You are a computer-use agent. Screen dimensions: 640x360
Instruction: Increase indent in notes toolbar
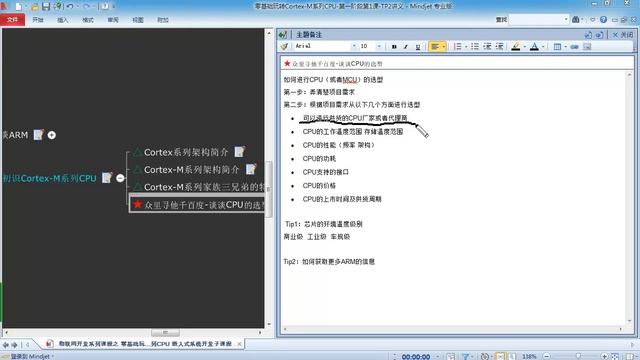[x=500, y=47]
